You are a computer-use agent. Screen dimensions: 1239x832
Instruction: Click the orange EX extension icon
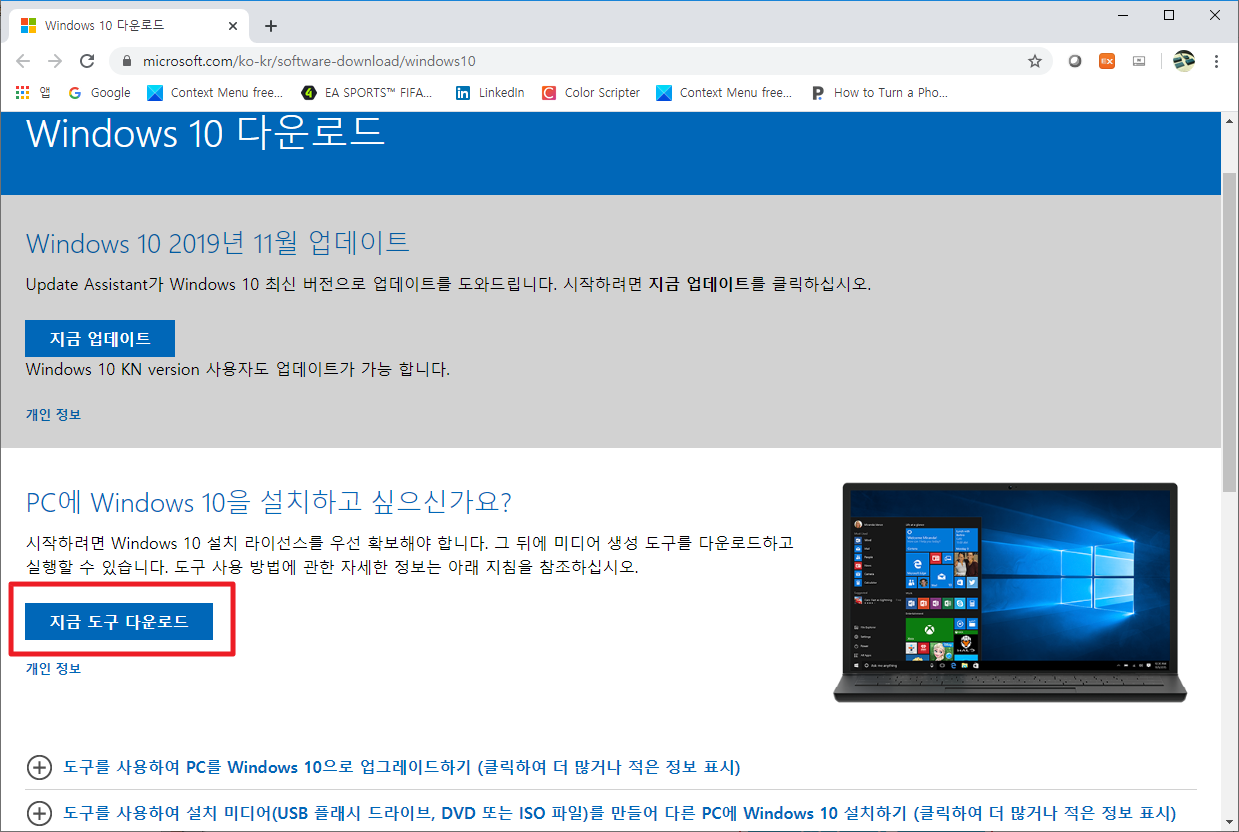click(x=1107, y=61)
